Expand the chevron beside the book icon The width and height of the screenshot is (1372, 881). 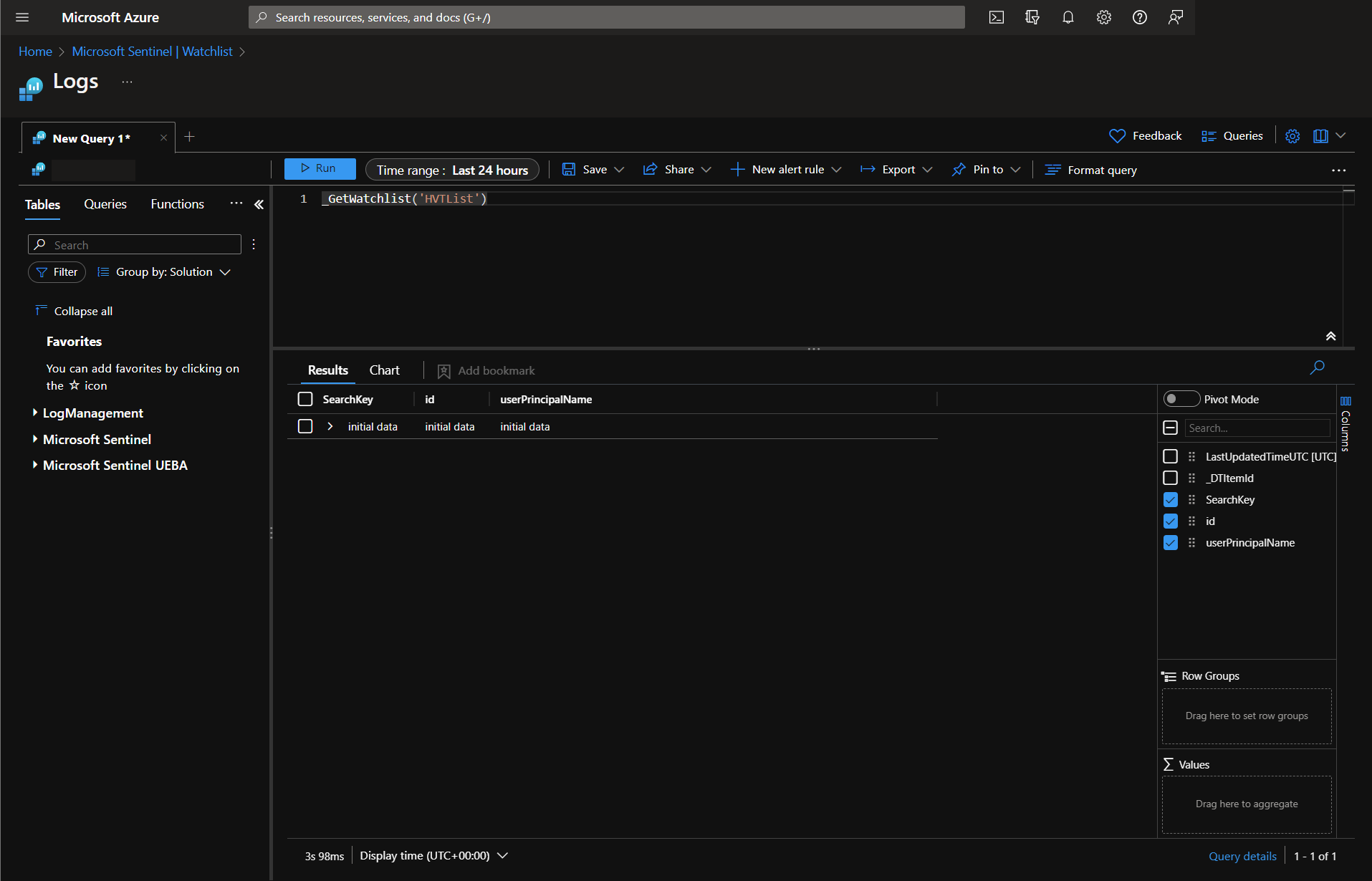point(1340,135)
